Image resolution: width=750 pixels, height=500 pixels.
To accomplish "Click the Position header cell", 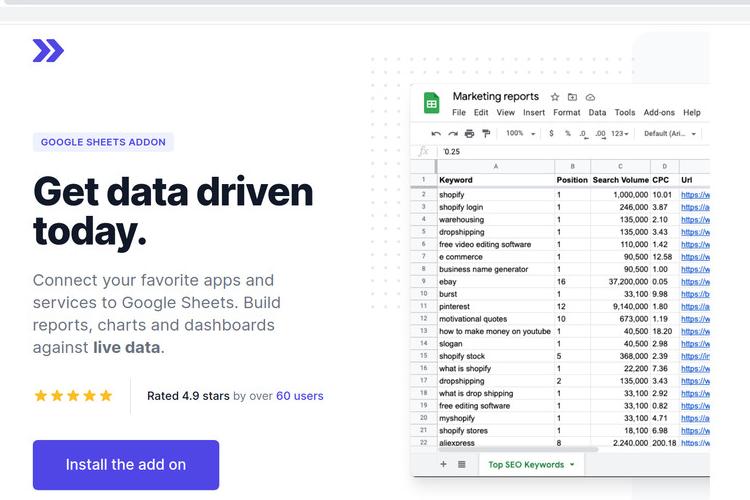I will [573, 180].
